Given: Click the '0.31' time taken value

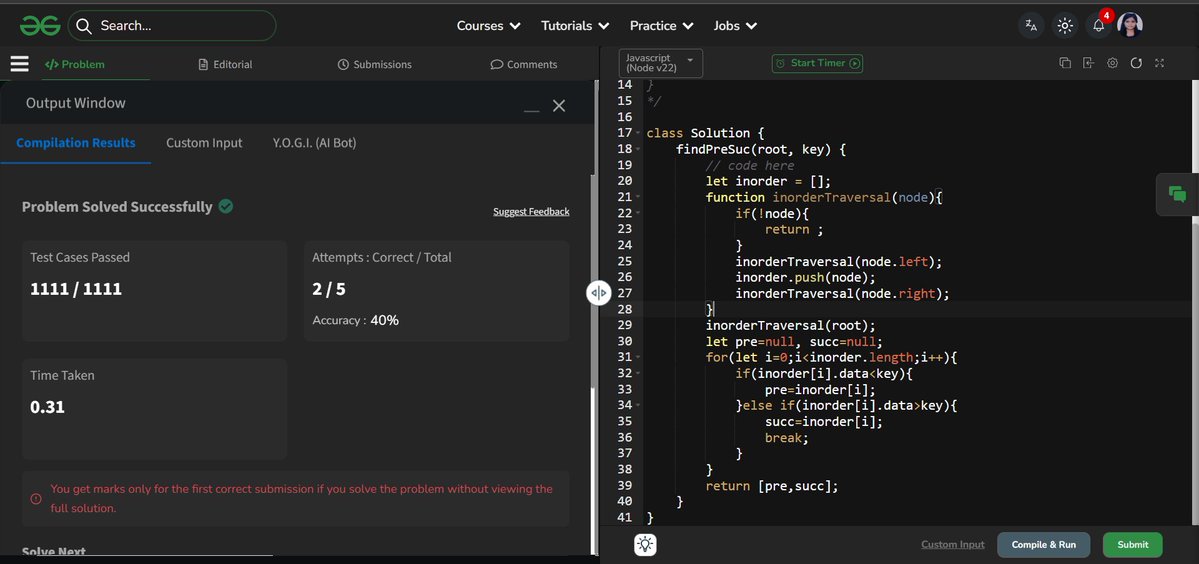Looking at the screenshot, I should click(47, 407).
